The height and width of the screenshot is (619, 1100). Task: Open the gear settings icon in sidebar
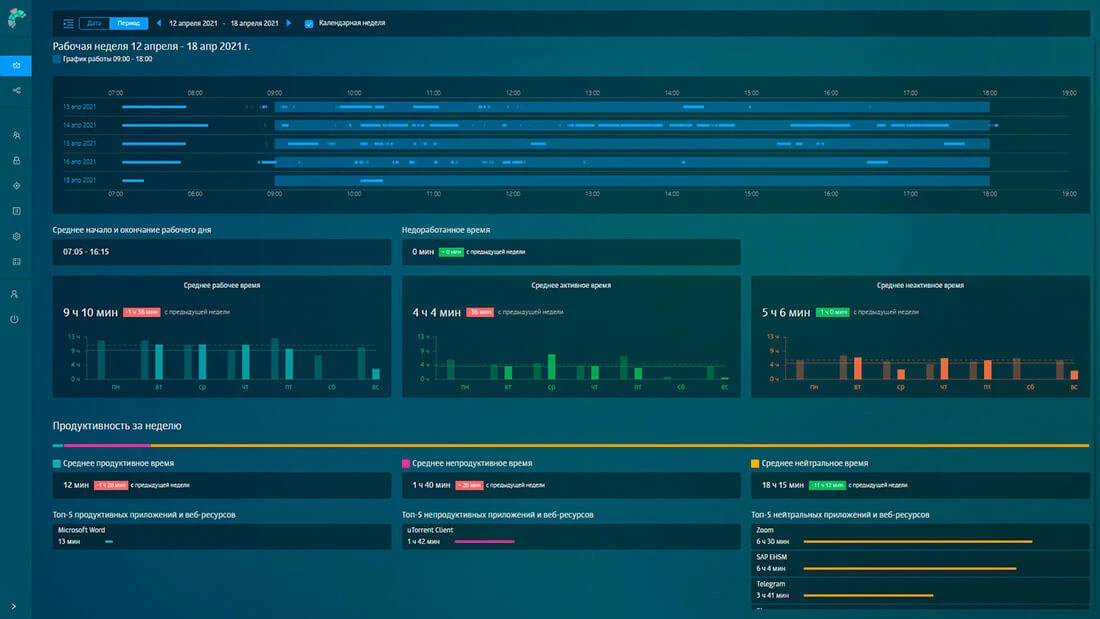point(16,236)
